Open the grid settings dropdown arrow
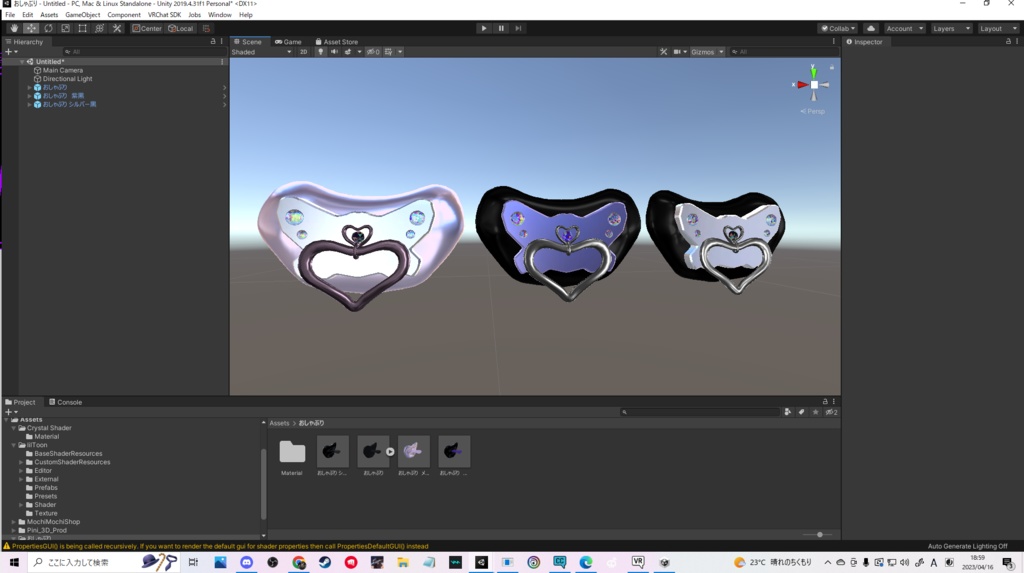Image resolution: width=1024 pixels, height=573 pixels. pos(400,52)
